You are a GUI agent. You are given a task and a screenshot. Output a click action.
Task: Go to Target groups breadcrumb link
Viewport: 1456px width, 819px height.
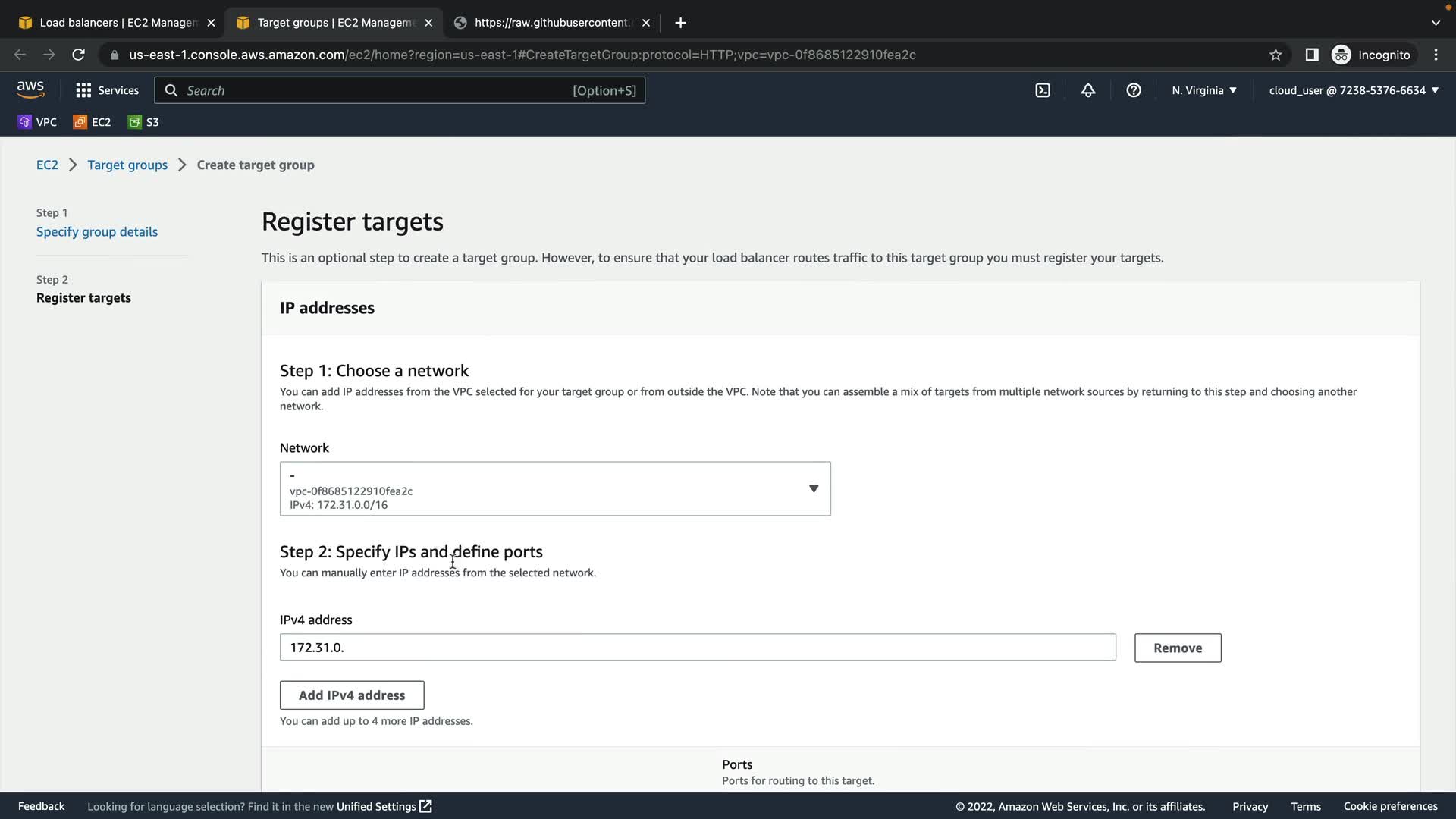127,165
